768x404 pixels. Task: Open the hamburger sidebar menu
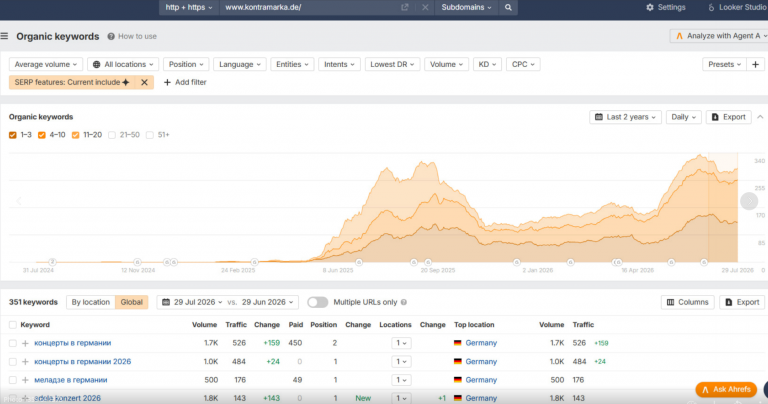click(4, 36)
